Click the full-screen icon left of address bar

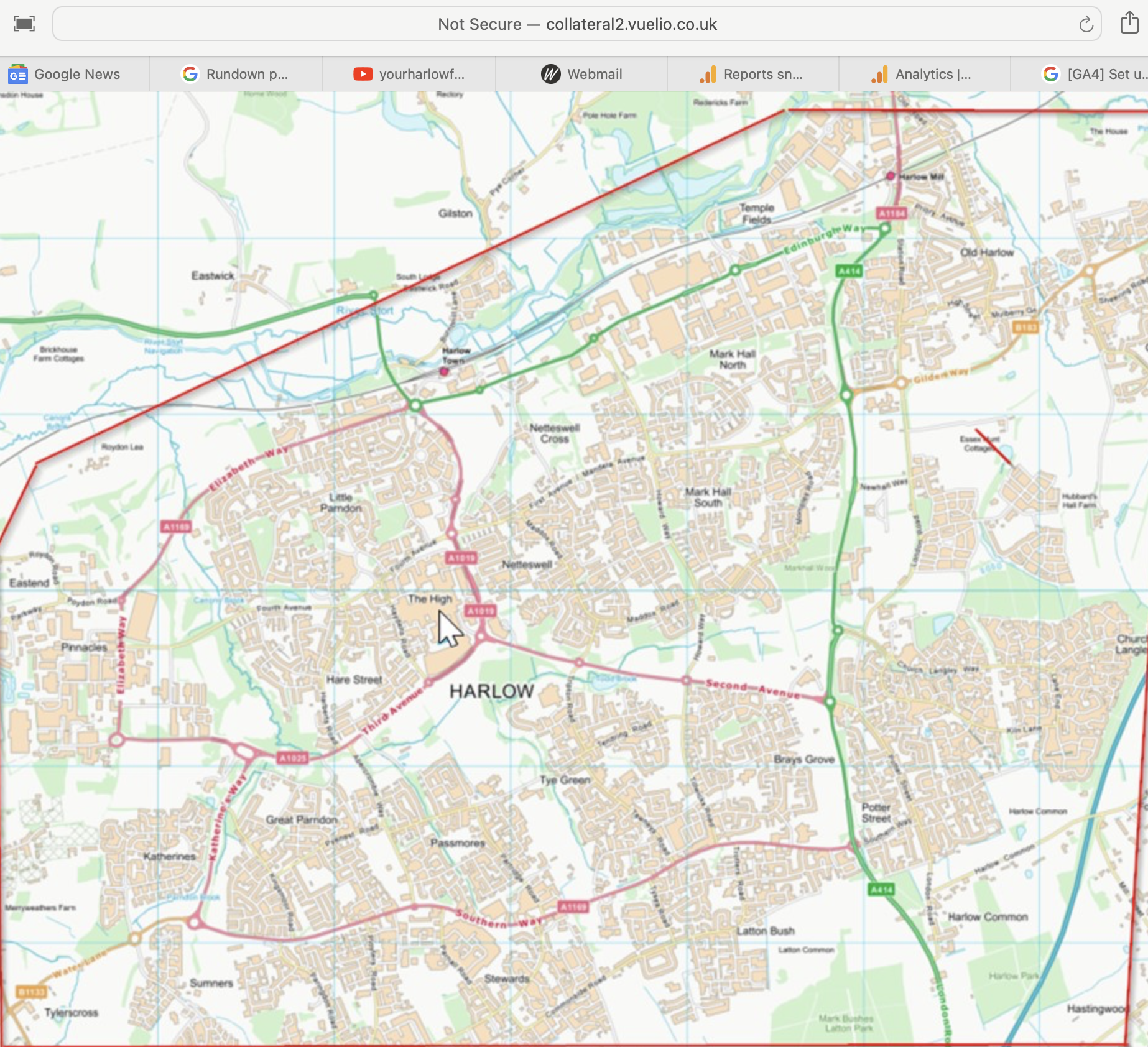pyautogui.click(x=24, y=24)
